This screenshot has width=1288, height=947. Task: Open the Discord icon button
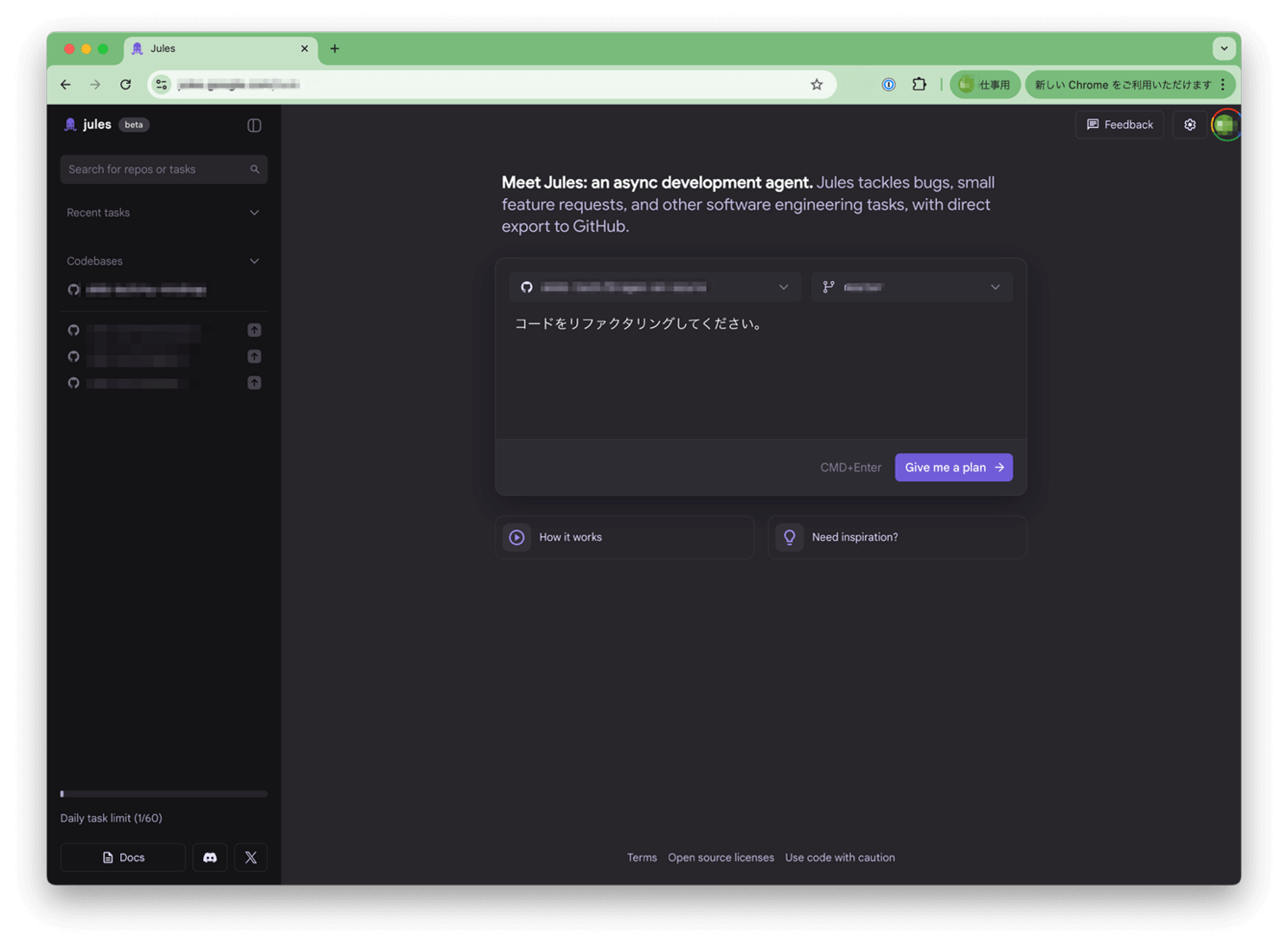pos(209,857)
